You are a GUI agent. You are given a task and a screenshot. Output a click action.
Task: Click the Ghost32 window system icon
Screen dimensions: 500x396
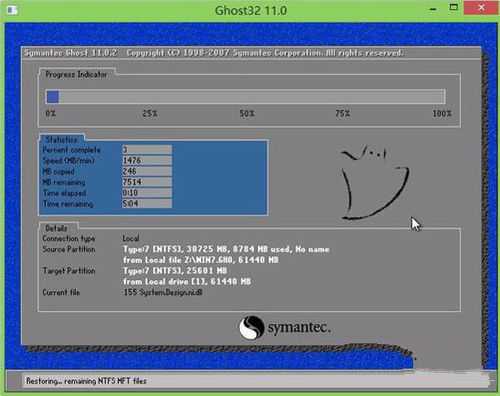pyautogui.click(x=12, y=10)
